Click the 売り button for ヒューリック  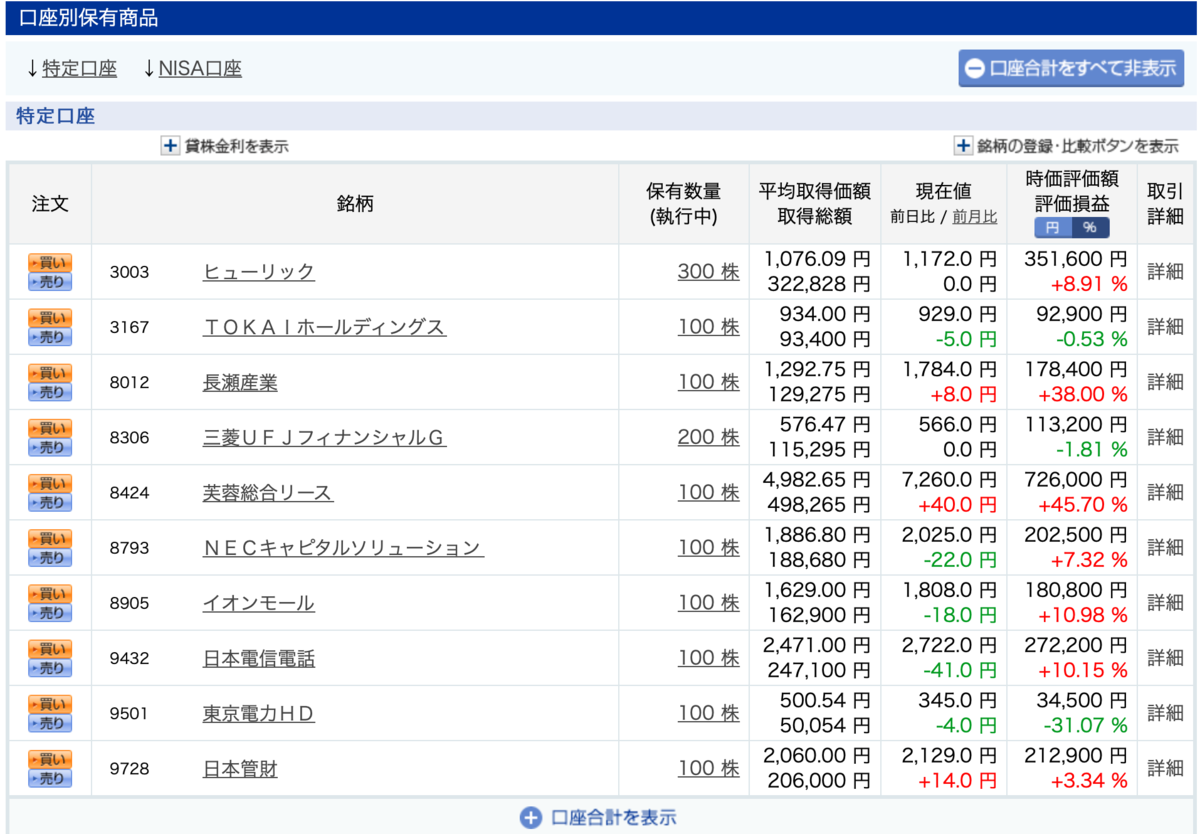[x=49, y=281]
